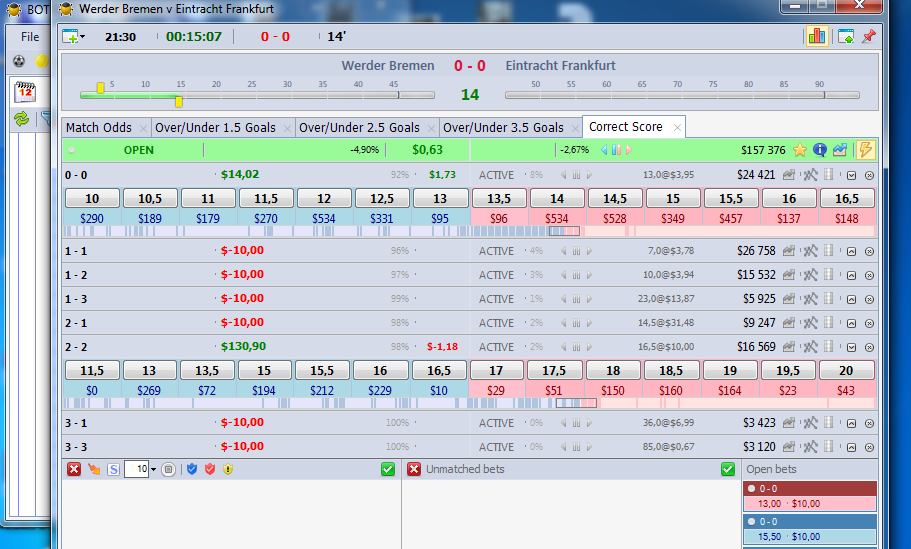Click the new window icon beside the pin

tap(846, 37)
